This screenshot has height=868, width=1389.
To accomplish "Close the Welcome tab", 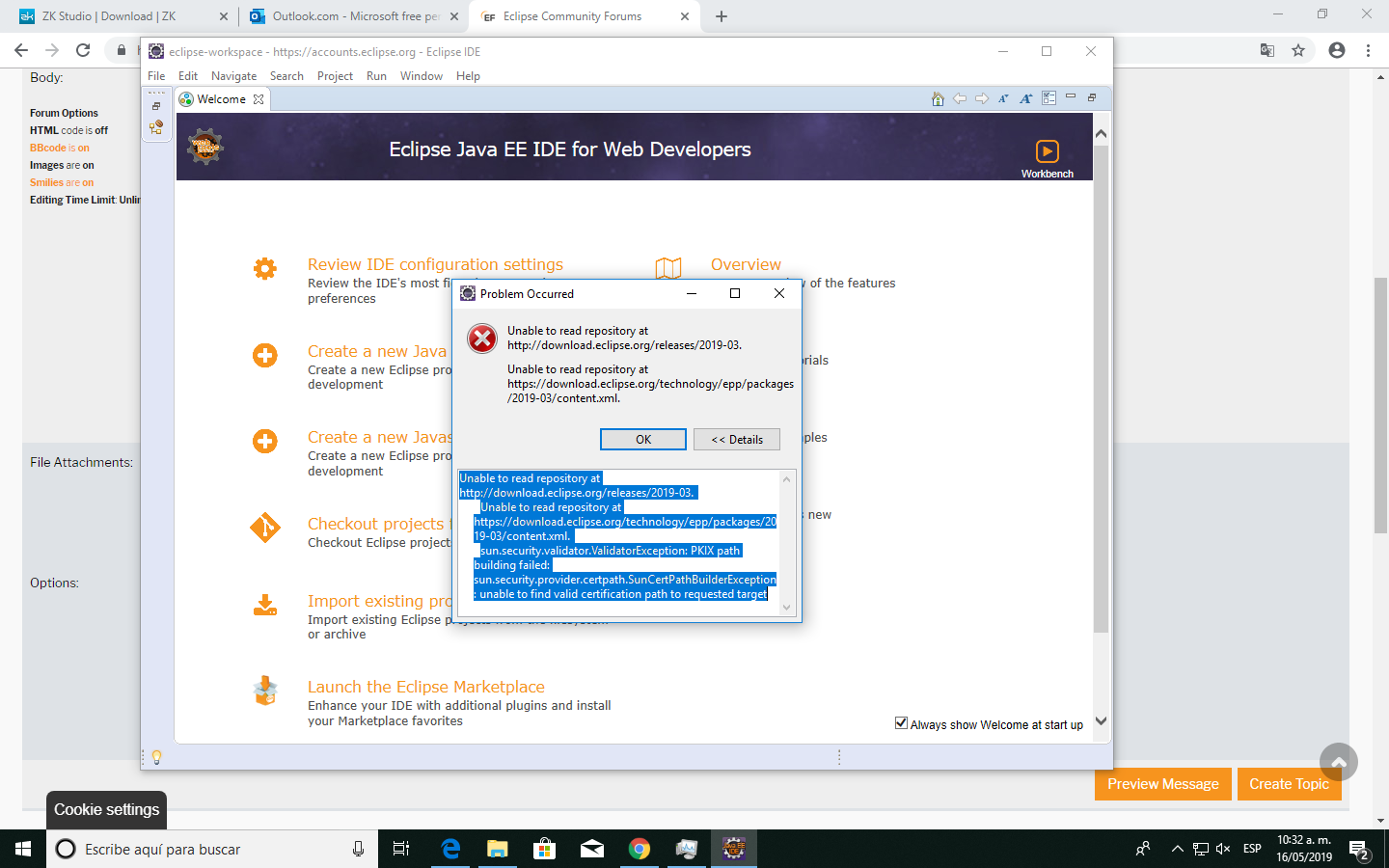I will coord(259,99).
